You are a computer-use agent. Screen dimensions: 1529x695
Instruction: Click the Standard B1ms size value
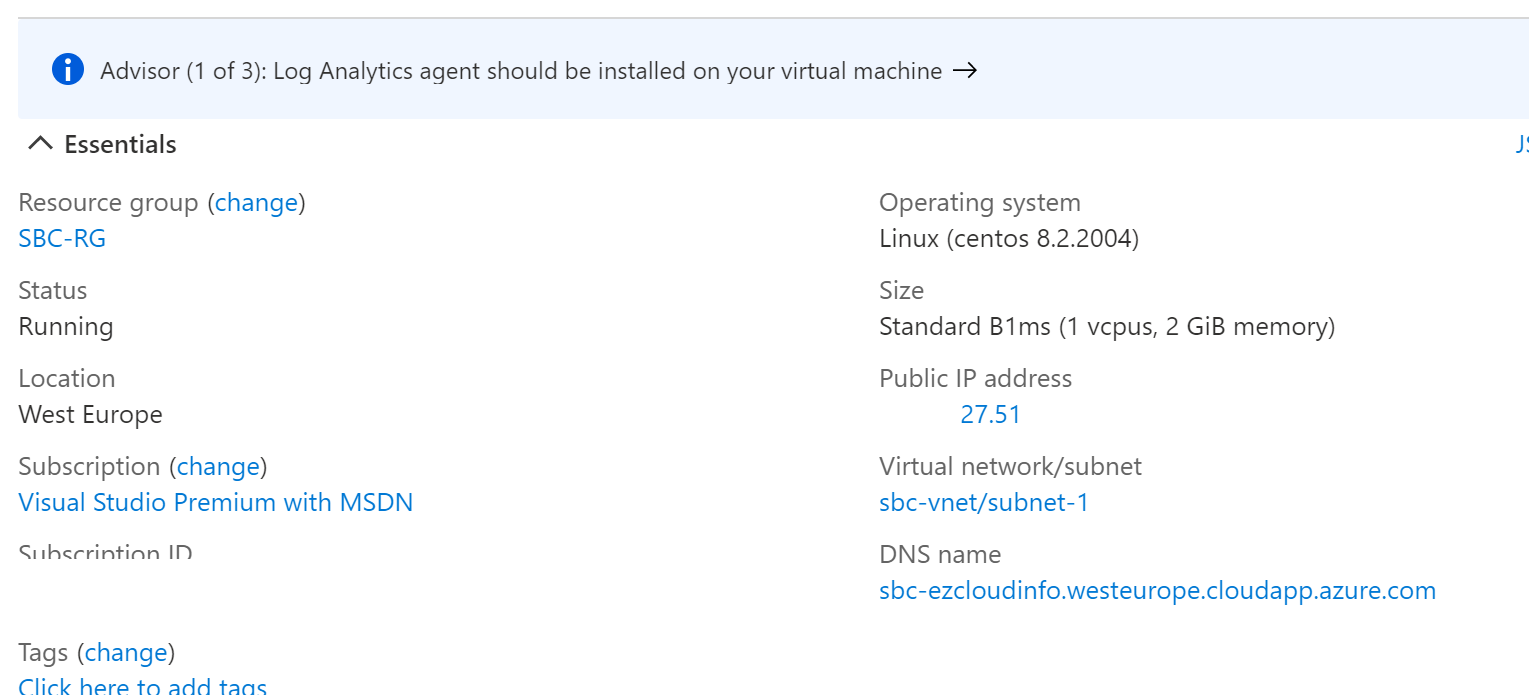1106,327
